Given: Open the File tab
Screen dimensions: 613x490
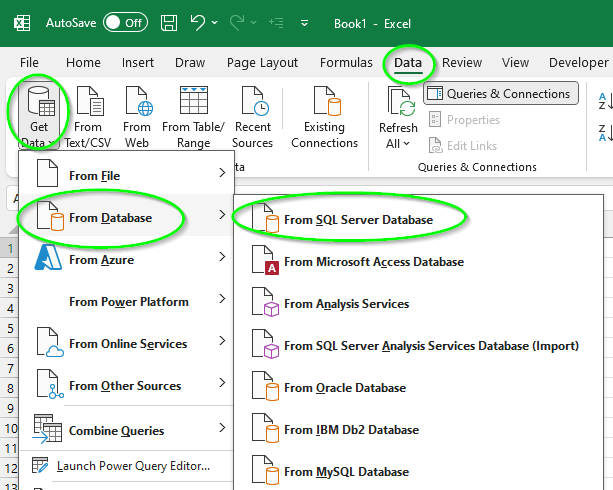Looking at the screenshot, I should (29, 63).
